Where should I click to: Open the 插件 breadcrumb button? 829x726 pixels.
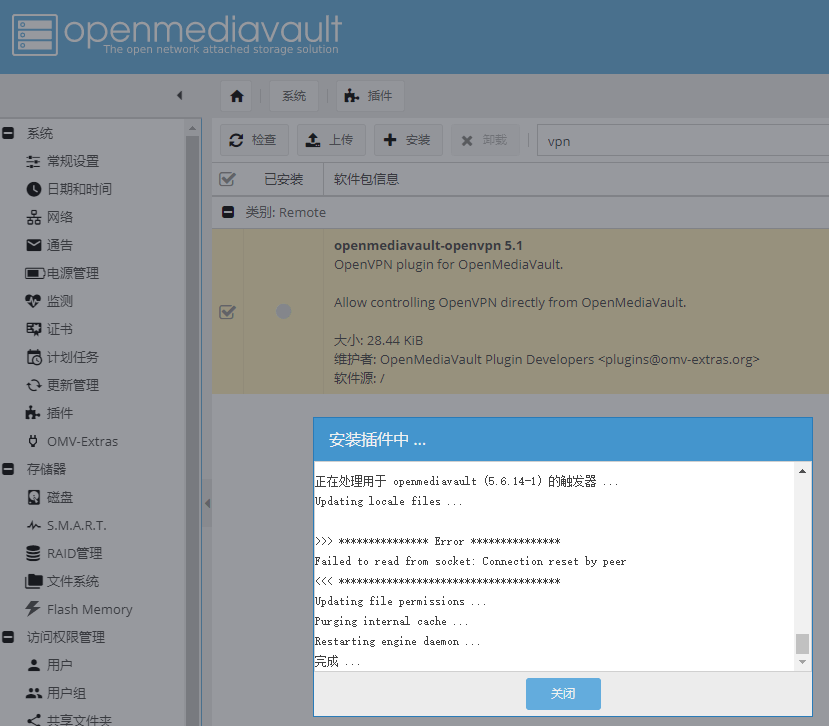pos(370,96)
